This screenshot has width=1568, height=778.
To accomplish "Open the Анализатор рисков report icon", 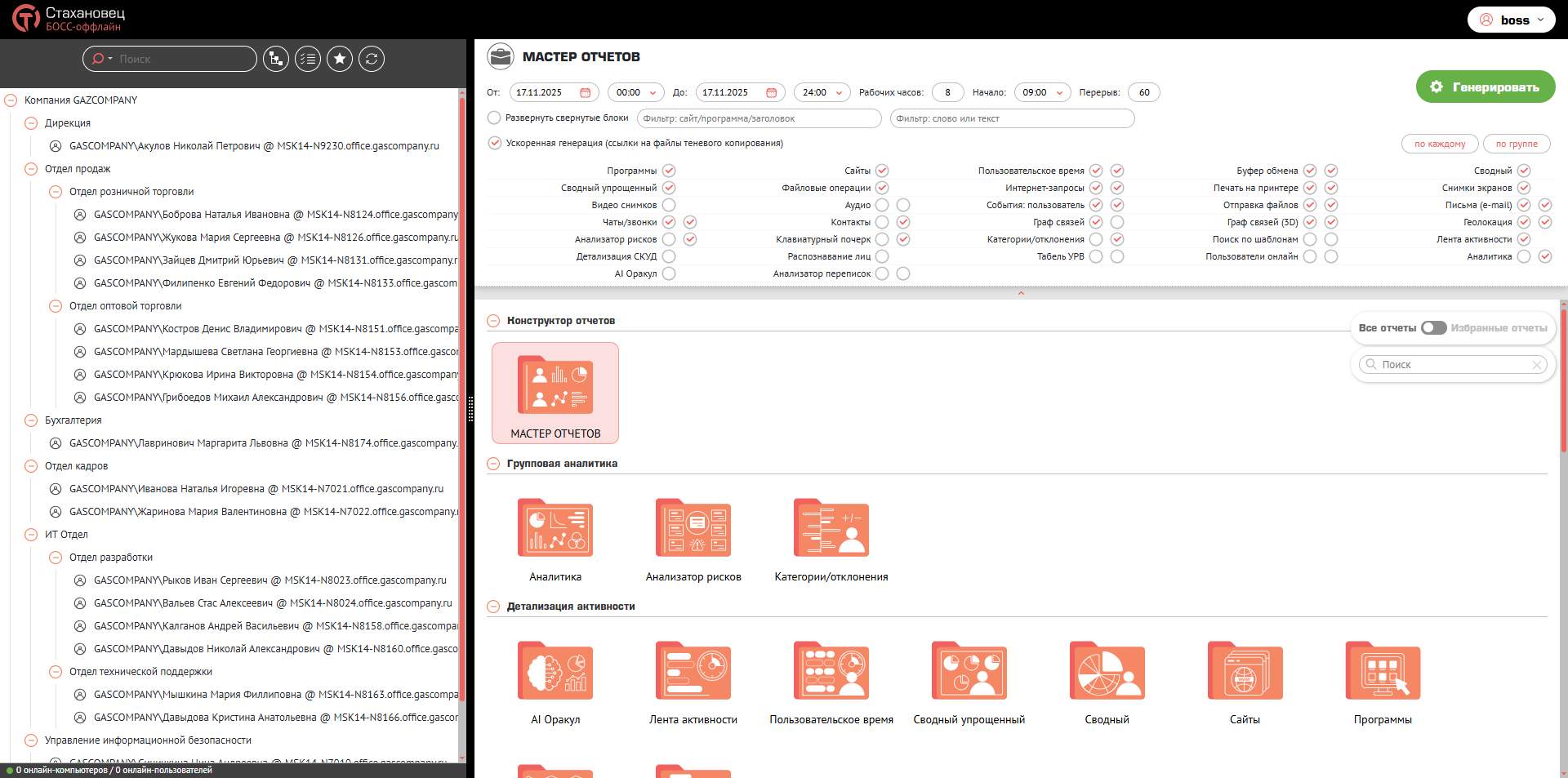I will point(693,528).
